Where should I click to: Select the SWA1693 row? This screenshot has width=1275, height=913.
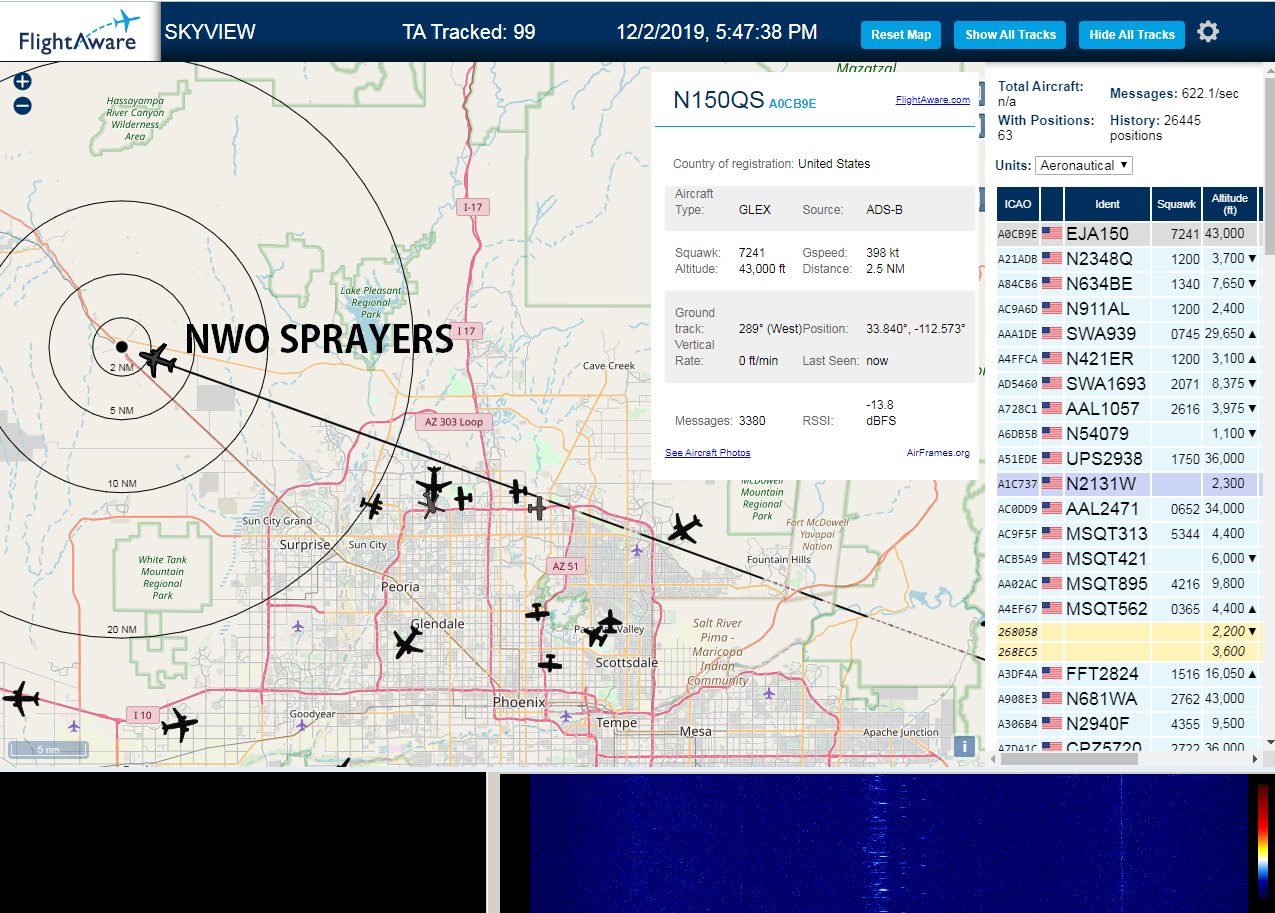point(1129,384)
